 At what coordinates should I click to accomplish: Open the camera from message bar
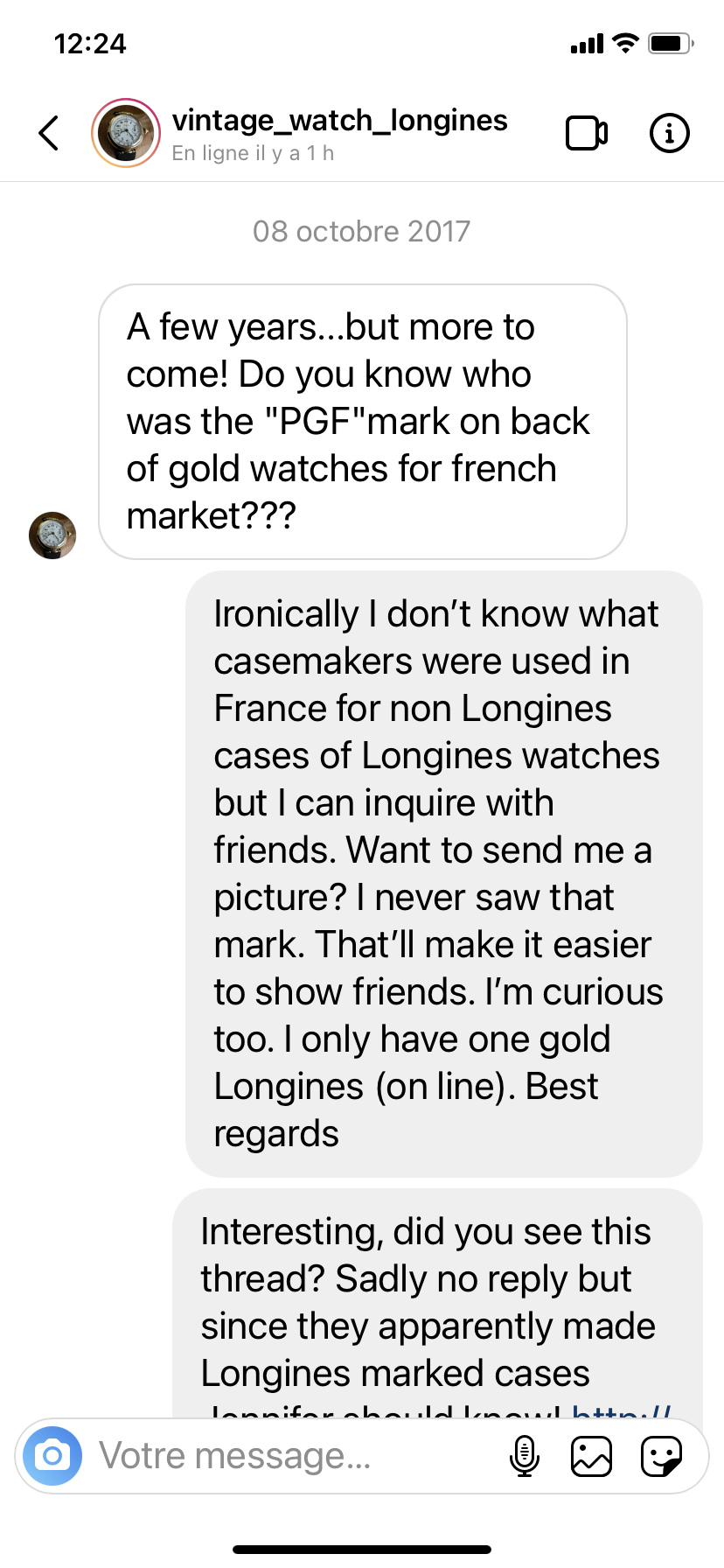coord(52,1456)
